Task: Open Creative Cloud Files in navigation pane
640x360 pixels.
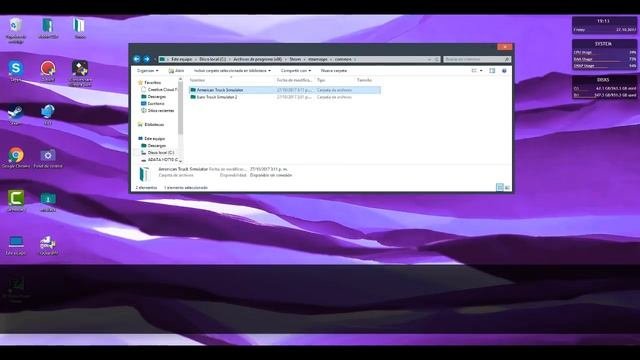Action: [x=159, y=89]
